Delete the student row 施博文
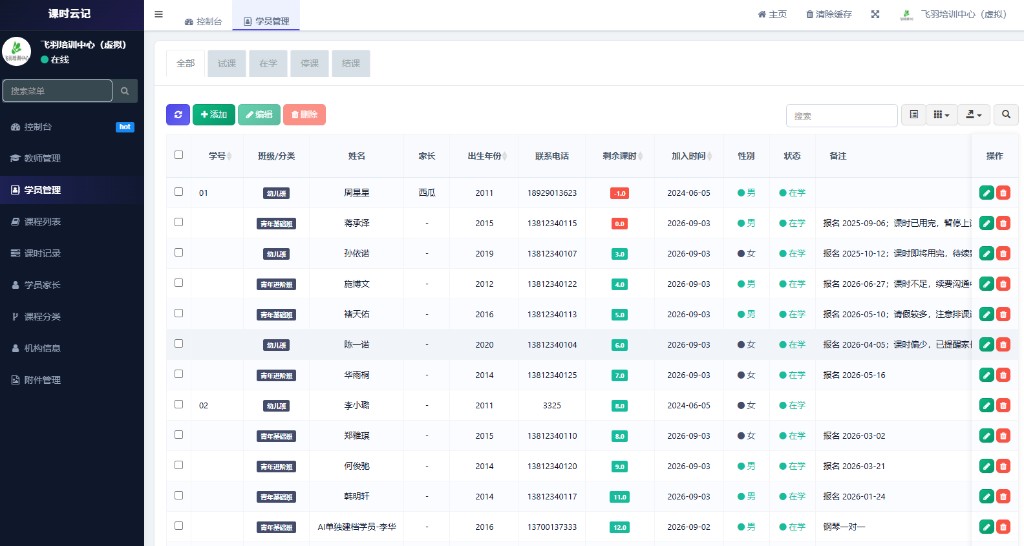1024x546 pixels. coord(1003,284)
